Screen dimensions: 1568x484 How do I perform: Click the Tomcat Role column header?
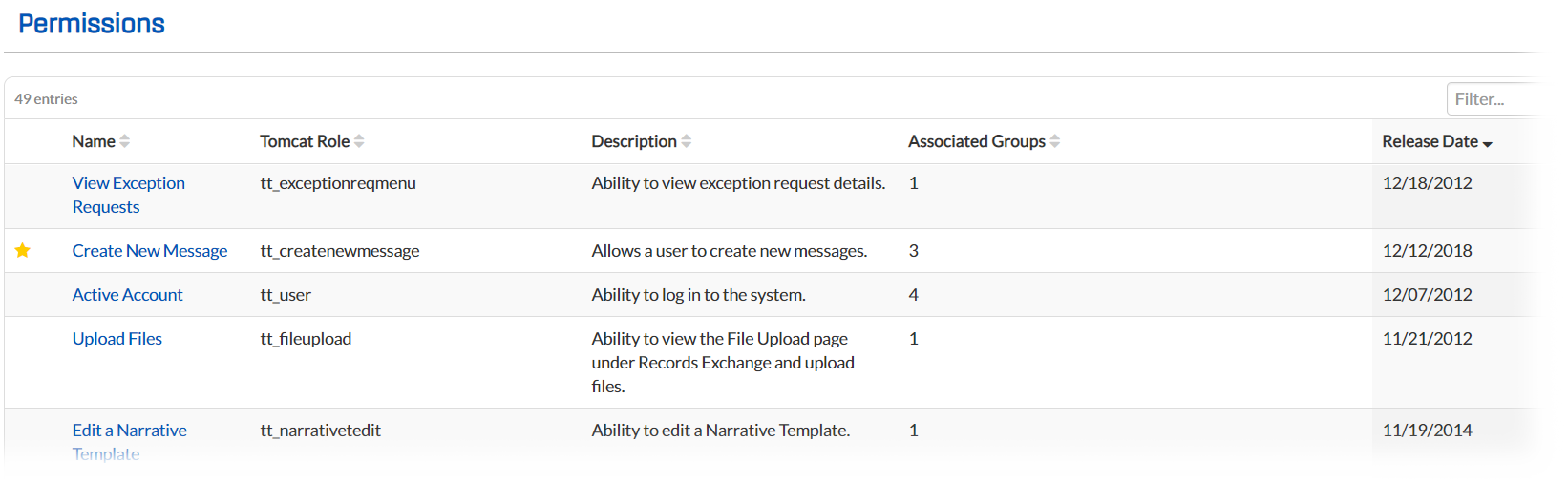click(305, 141)
